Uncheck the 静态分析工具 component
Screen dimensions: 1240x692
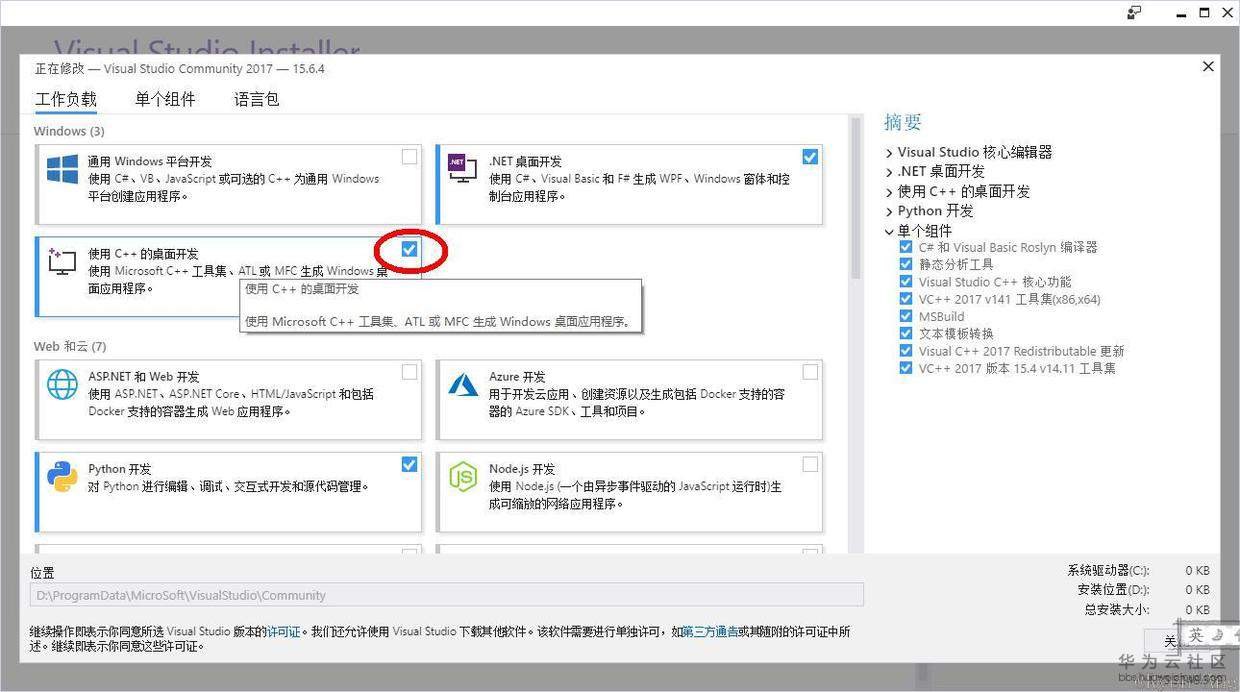(906, 264)
